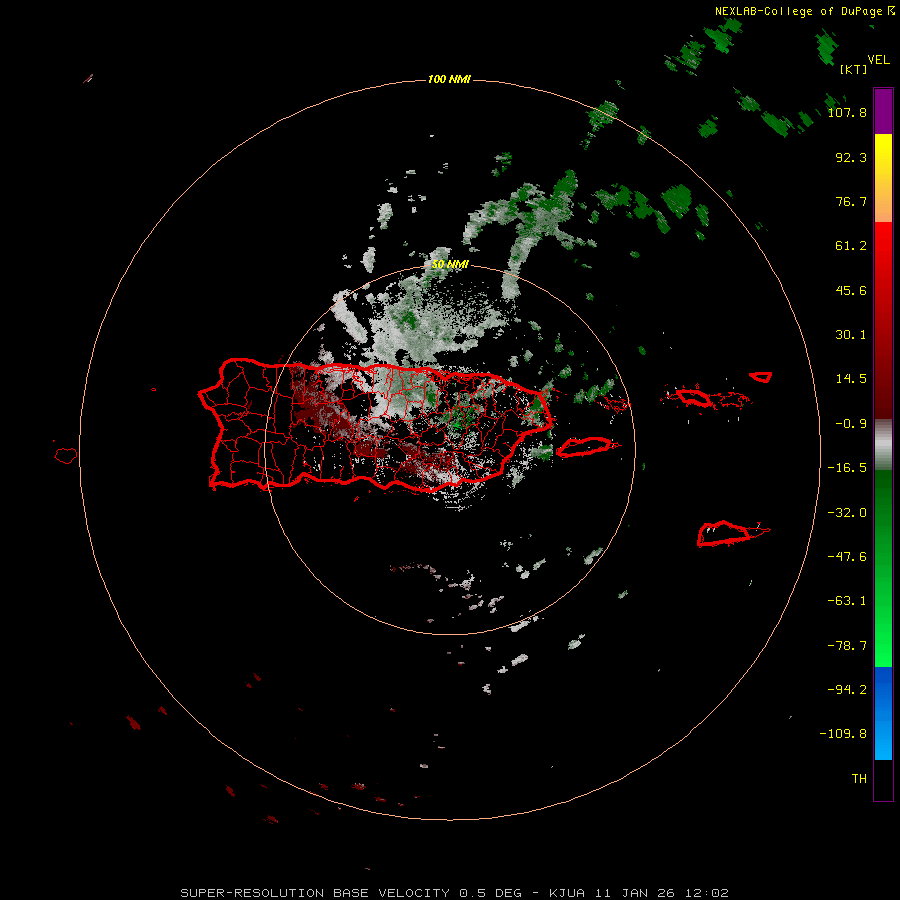
Task: Pick the gray segment near -0.9 on the color bar
Action: [883, 444]
